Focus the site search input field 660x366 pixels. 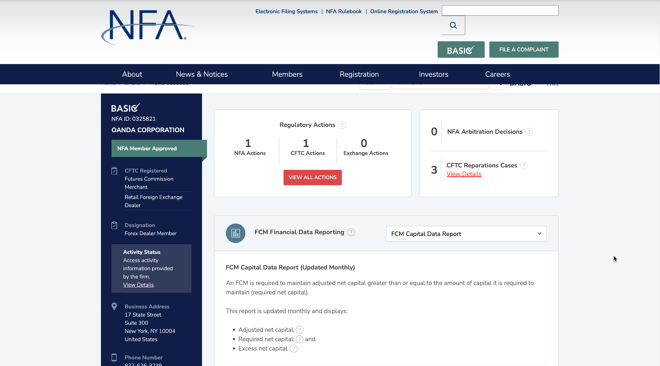500,11
